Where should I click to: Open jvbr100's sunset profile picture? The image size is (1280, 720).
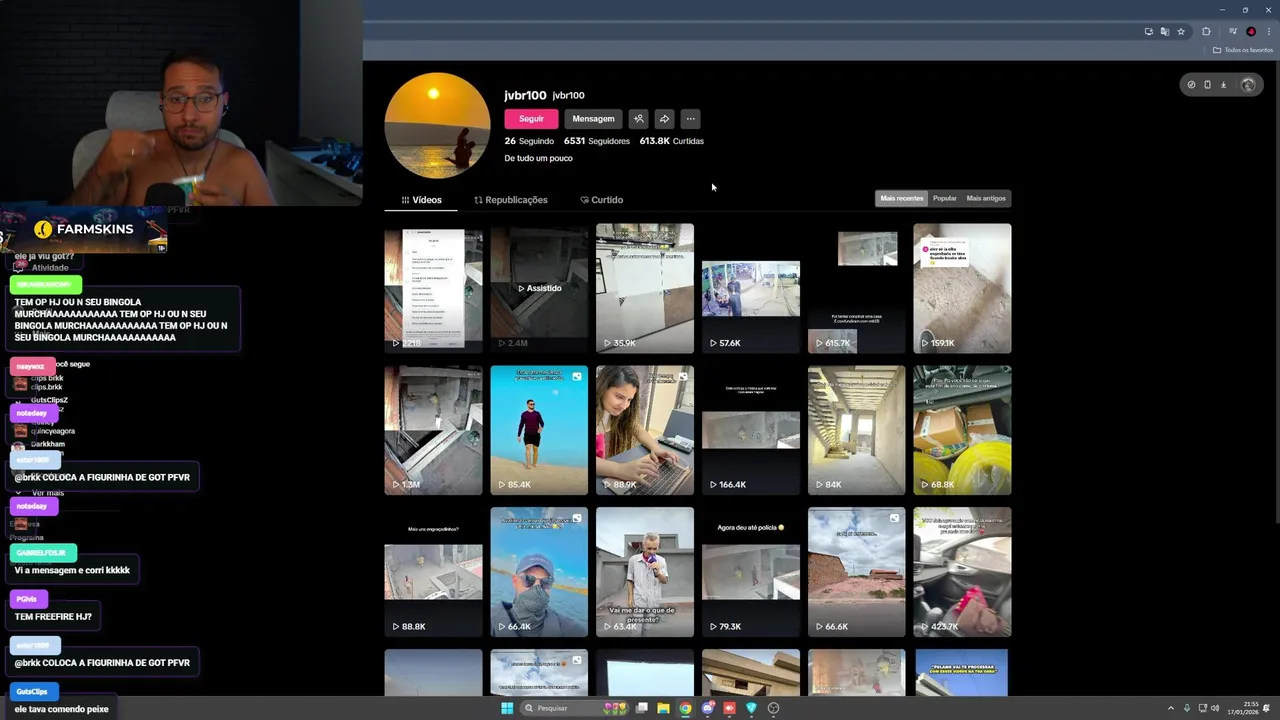[x=437, y=125]
